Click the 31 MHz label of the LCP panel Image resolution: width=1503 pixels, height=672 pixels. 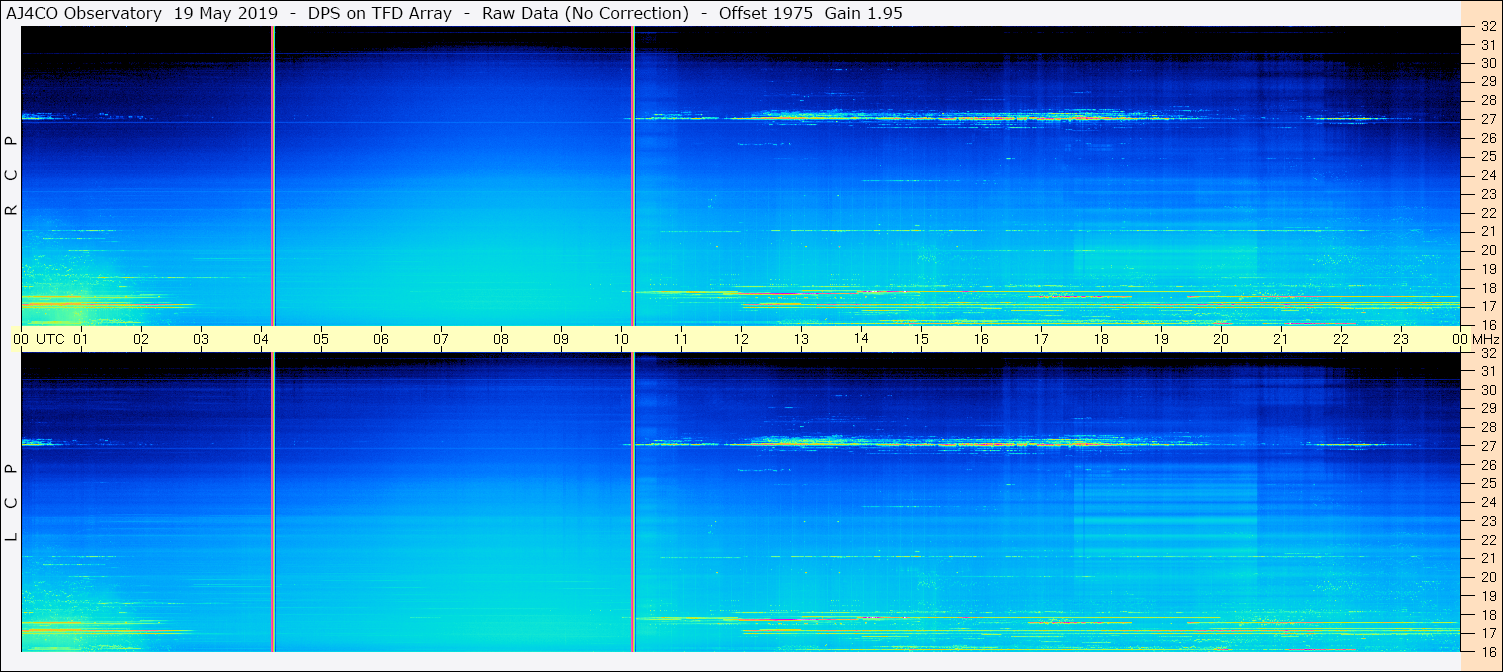1488,371
